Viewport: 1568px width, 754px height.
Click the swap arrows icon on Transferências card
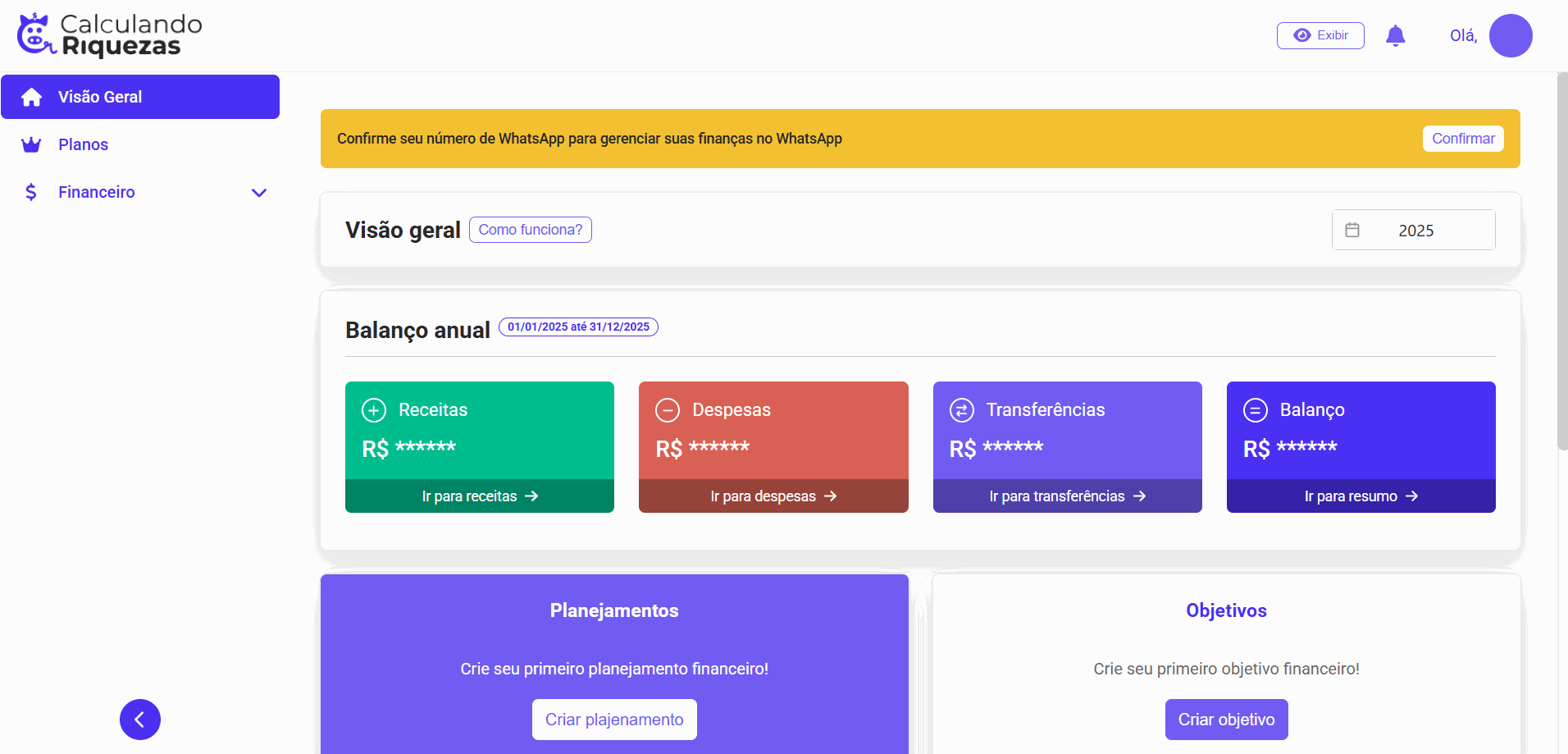coord(962,409)
